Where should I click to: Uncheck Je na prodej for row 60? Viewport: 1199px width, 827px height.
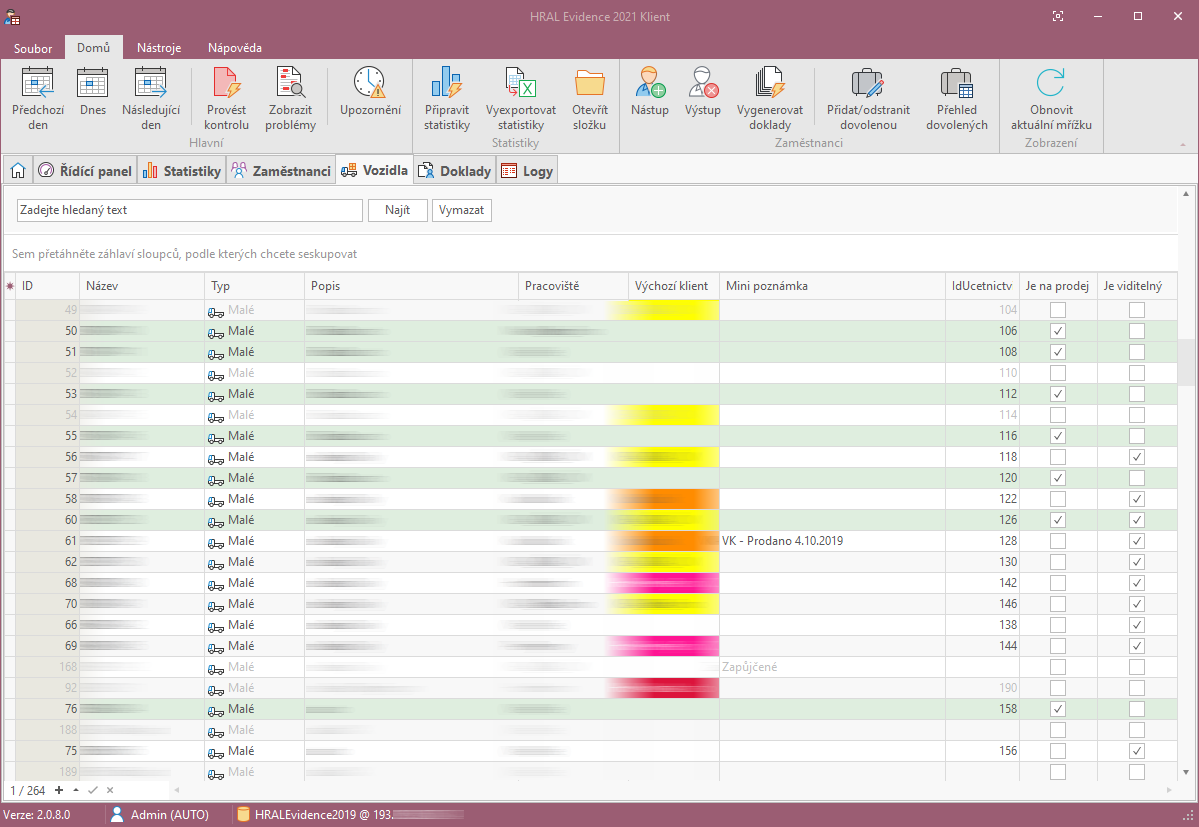[x=1058, y=520]
